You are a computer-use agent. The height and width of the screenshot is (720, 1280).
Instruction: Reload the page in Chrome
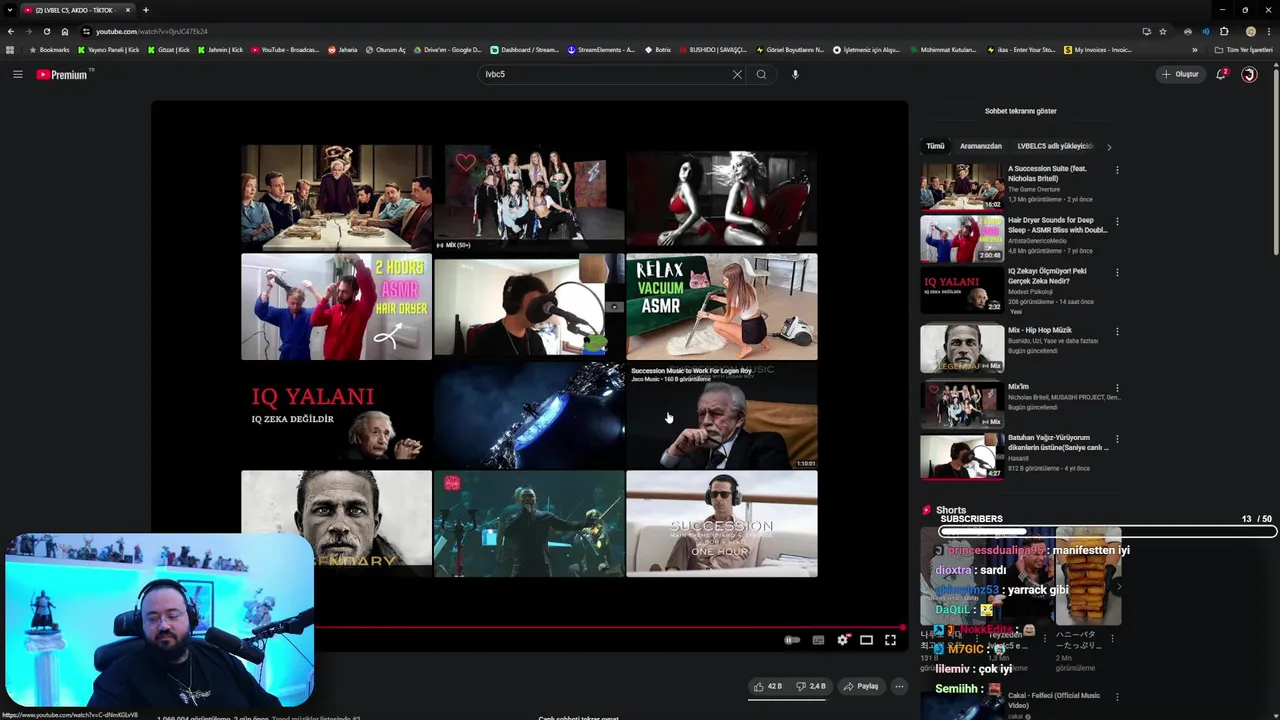click(46, 31)
